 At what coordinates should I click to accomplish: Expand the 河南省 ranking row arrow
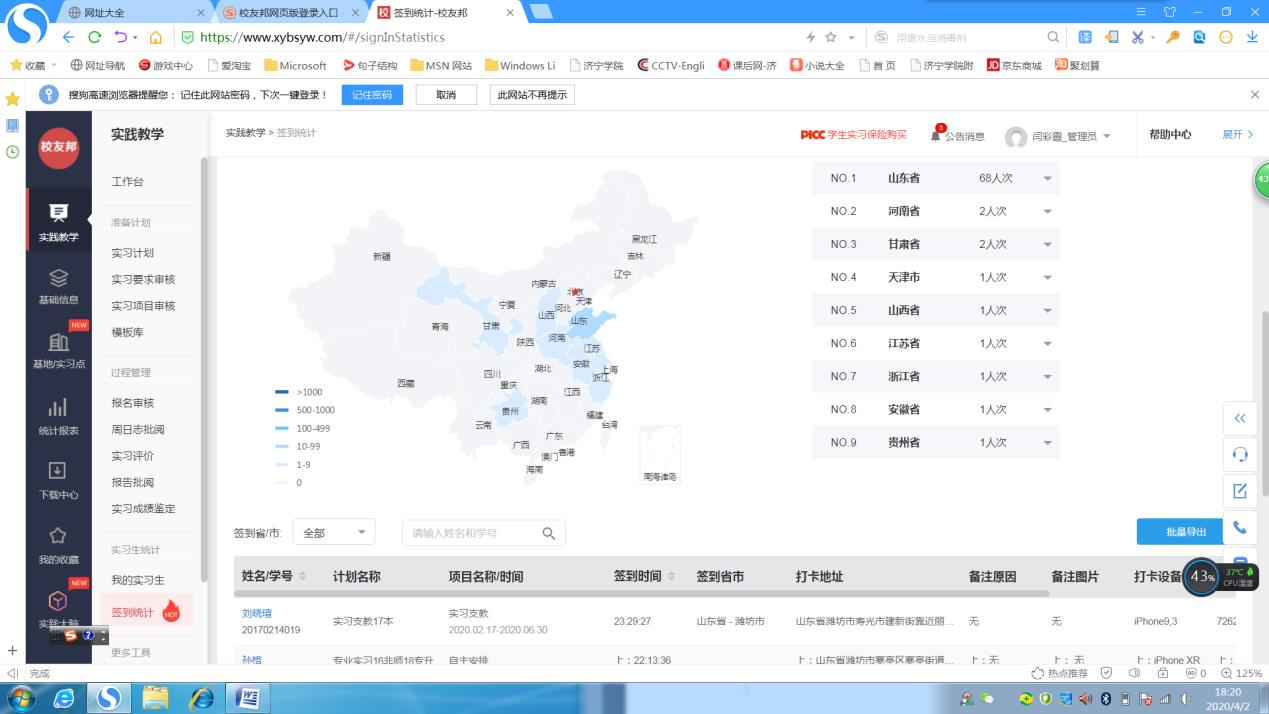(1047, 211)
